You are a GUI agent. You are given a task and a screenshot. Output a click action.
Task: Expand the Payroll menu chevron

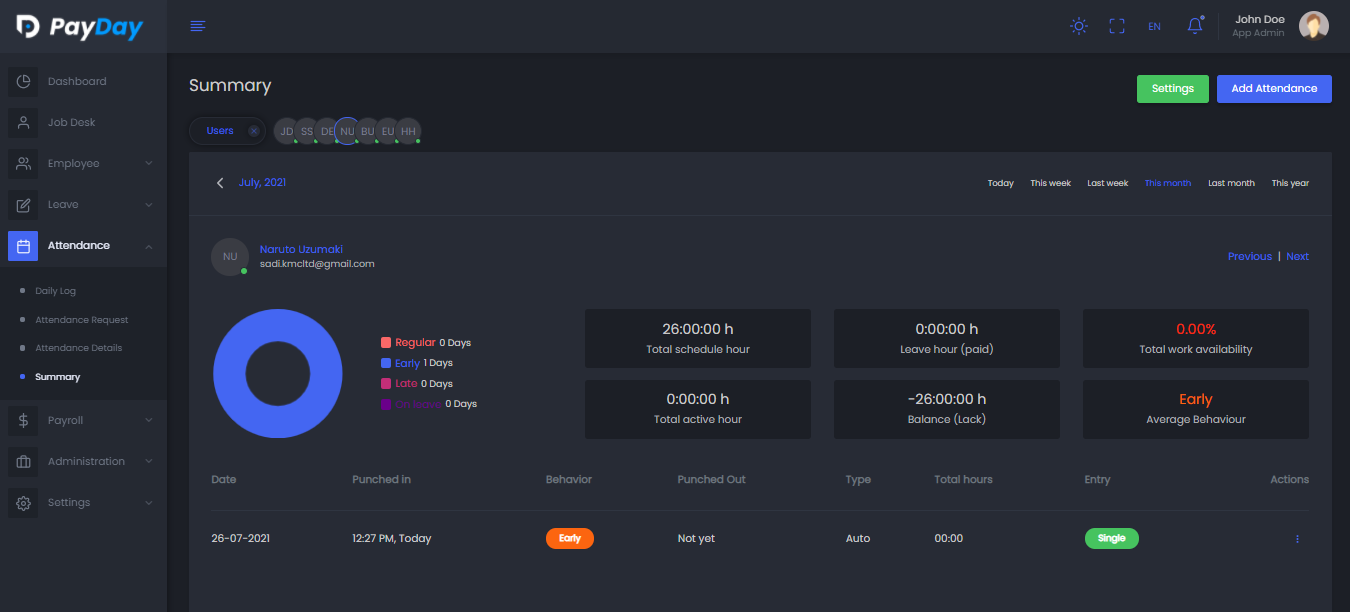149,420
